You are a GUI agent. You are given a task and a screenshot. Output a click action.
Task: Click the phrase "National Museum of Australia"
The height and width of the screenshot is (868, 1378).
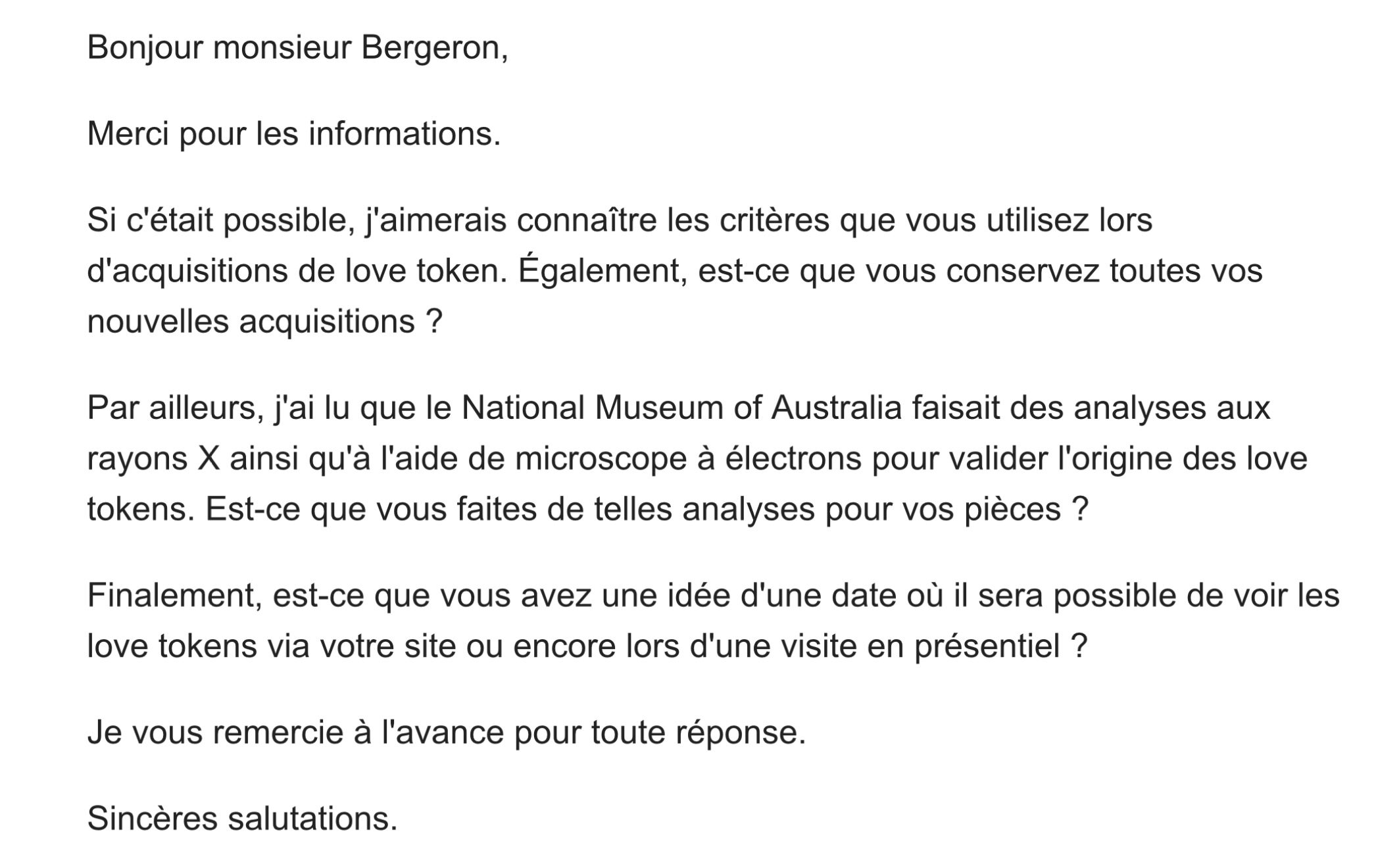681,408
